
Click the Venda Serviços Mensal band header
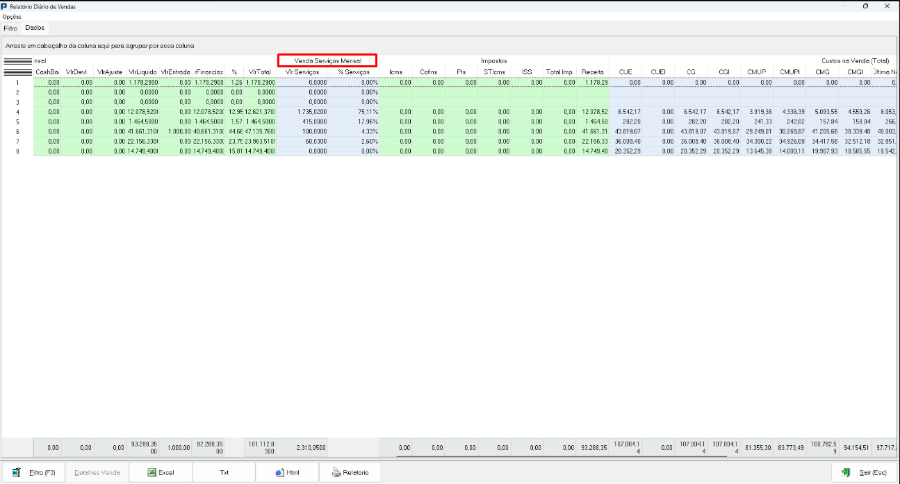[328, 60]
